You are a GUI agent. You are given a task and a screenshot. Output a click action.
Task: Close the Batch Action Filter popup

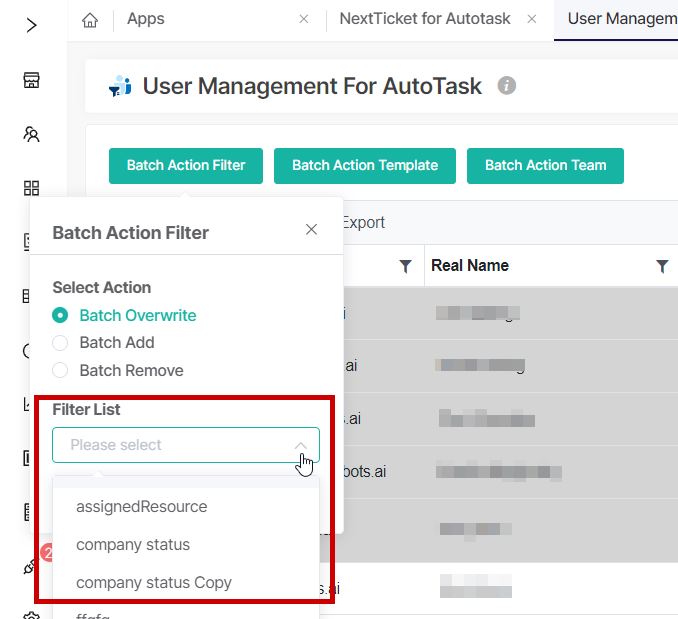[311, 230]
